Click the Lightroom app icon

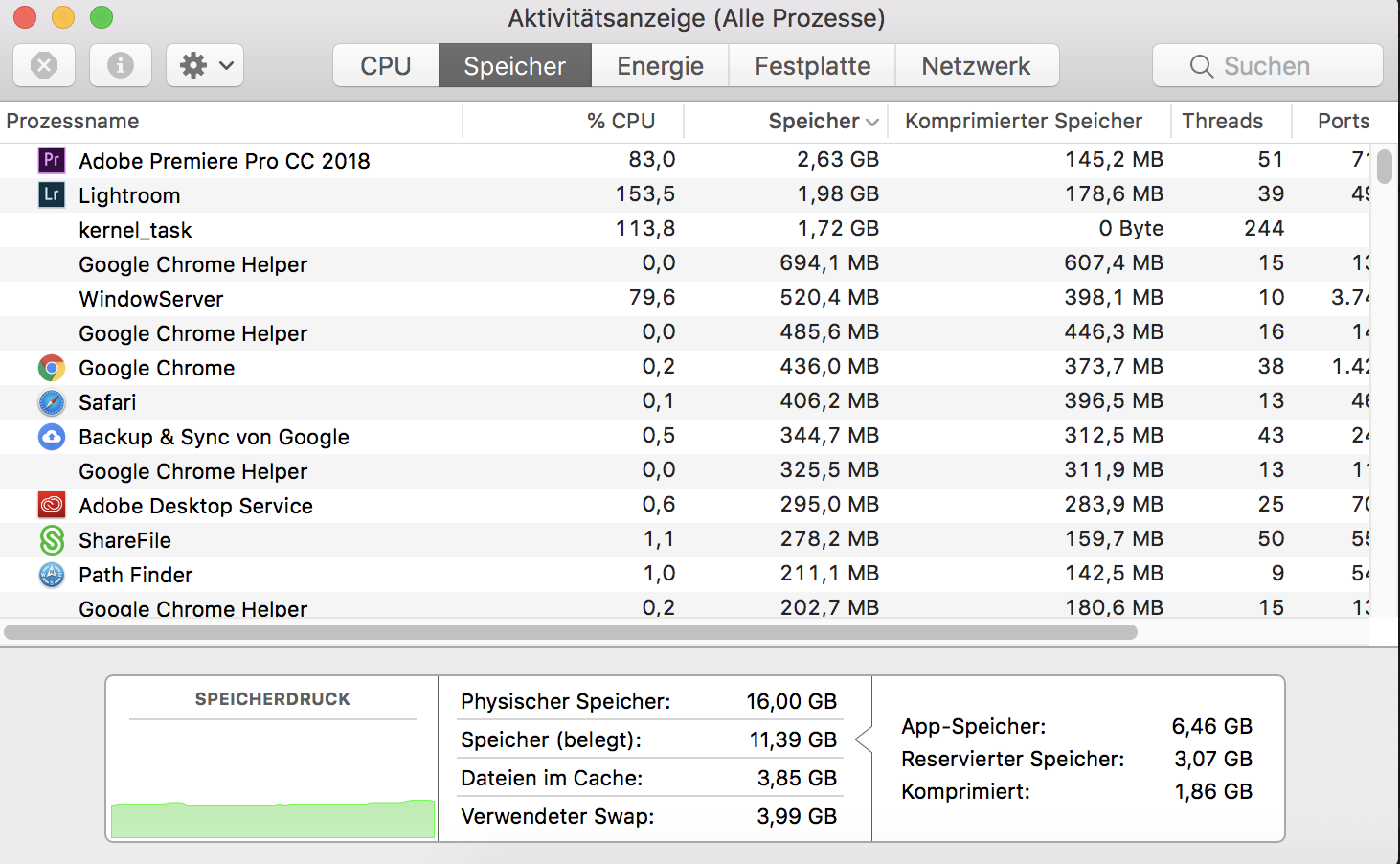[x=52, y=194]
